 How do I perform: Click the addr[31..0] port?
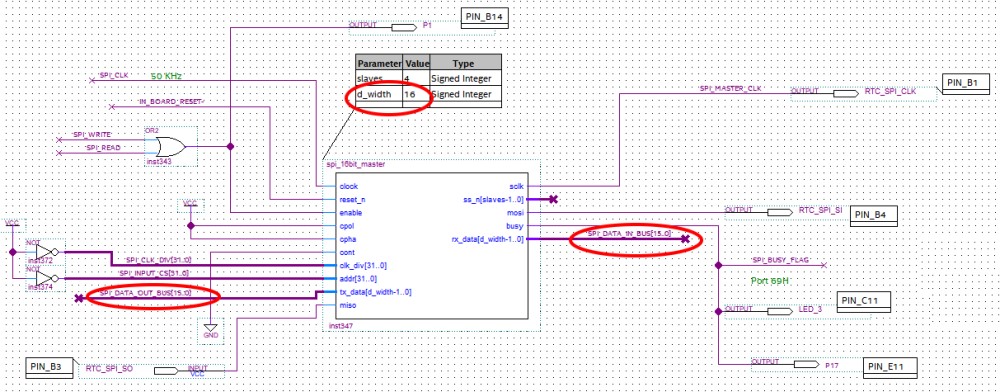pyautogui.click(x=359, y=279)
